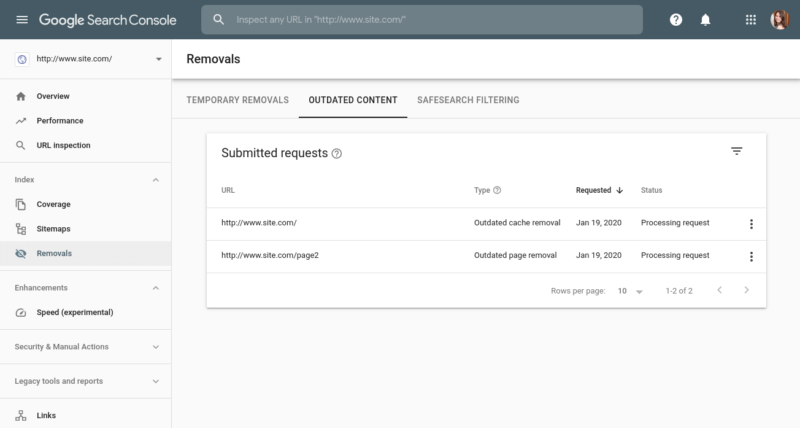Switch to SafeSearch Filtering tab

(468, 100)
